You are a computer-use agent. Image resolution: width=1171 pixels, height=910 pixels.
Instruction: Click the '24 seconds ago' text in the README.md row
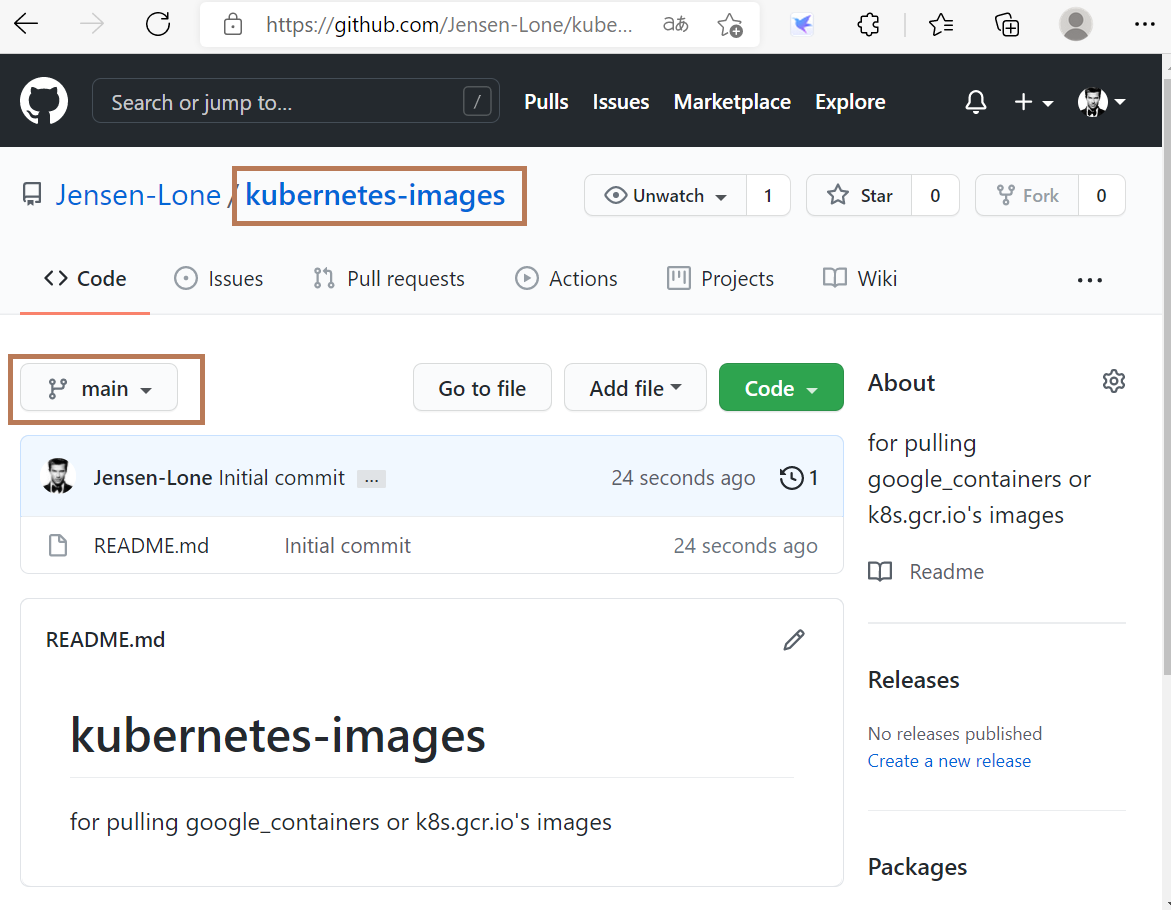745,546
